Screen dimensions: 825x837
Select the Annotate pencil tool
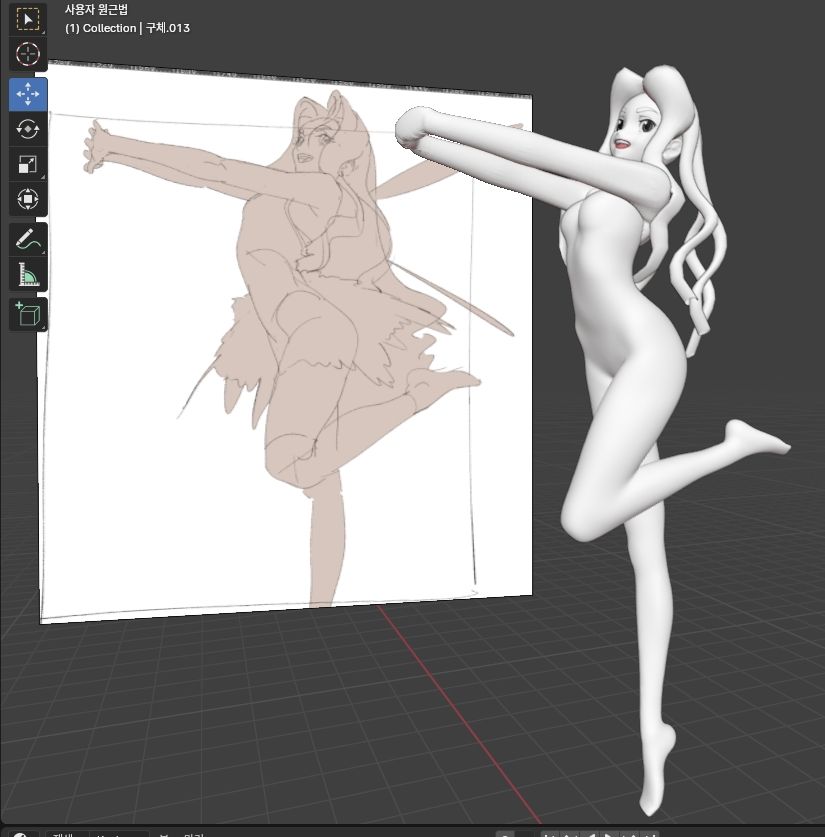pos(28,240)
